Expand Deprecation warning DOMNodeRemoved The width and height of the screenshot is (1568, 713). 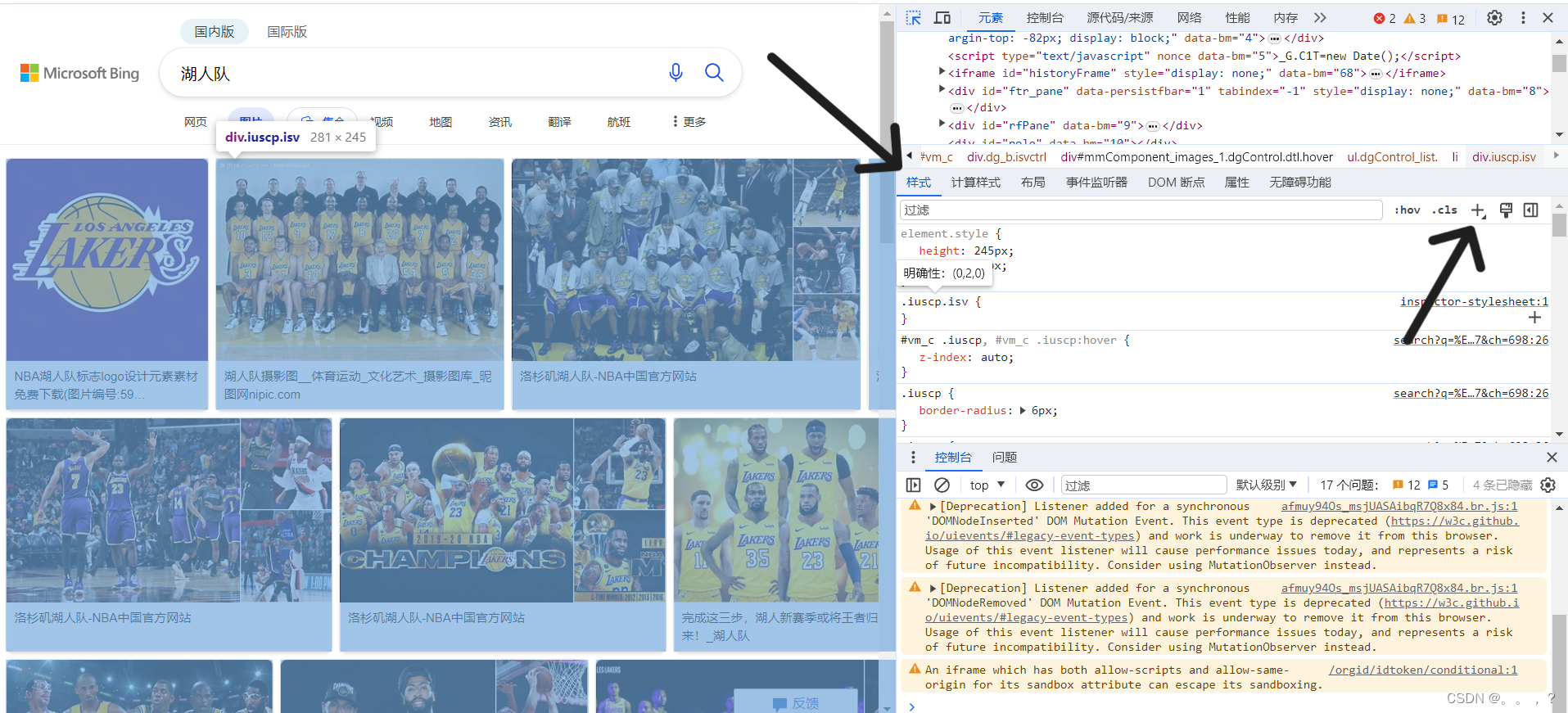pos(933,589)
